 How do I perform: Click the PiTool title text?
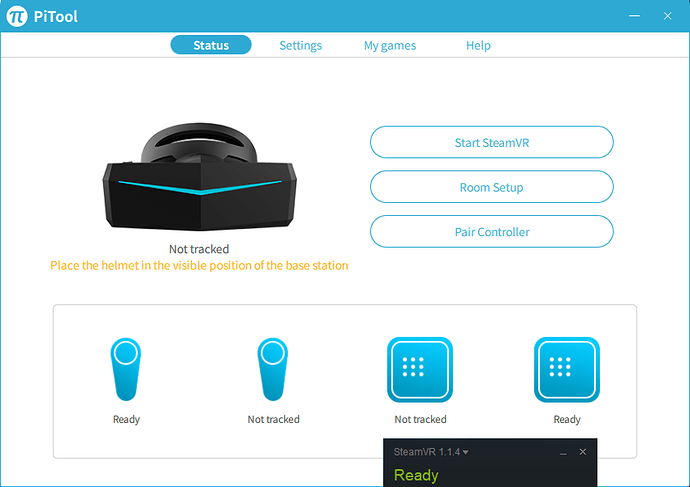point(55,17)
